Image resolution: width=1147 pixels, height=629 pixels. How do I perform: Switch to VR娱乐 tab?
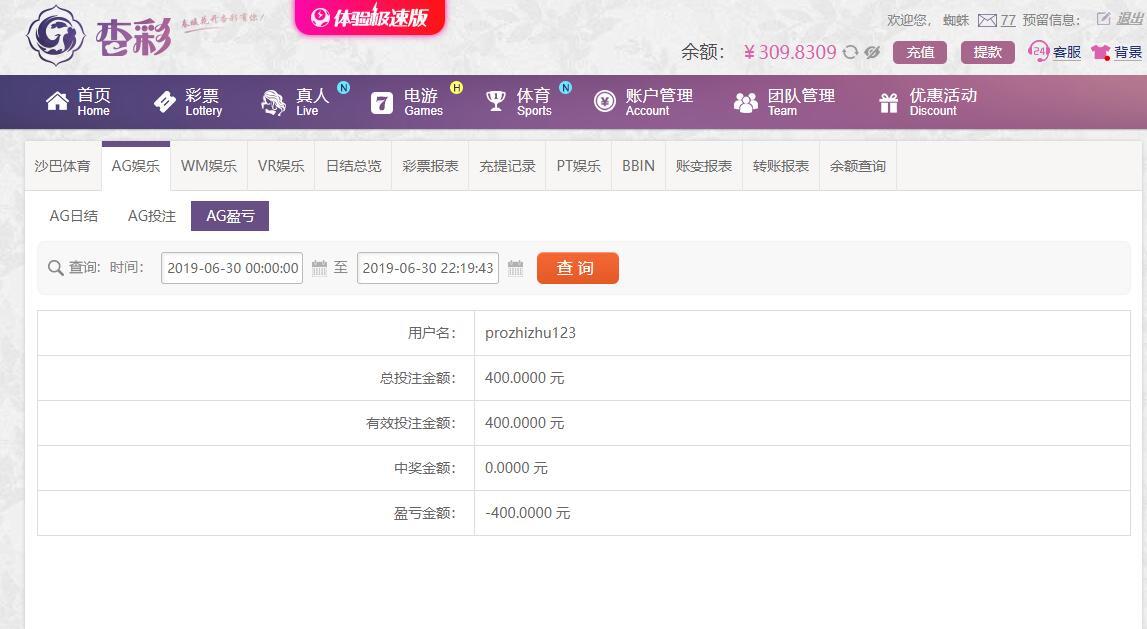point(281,166)
